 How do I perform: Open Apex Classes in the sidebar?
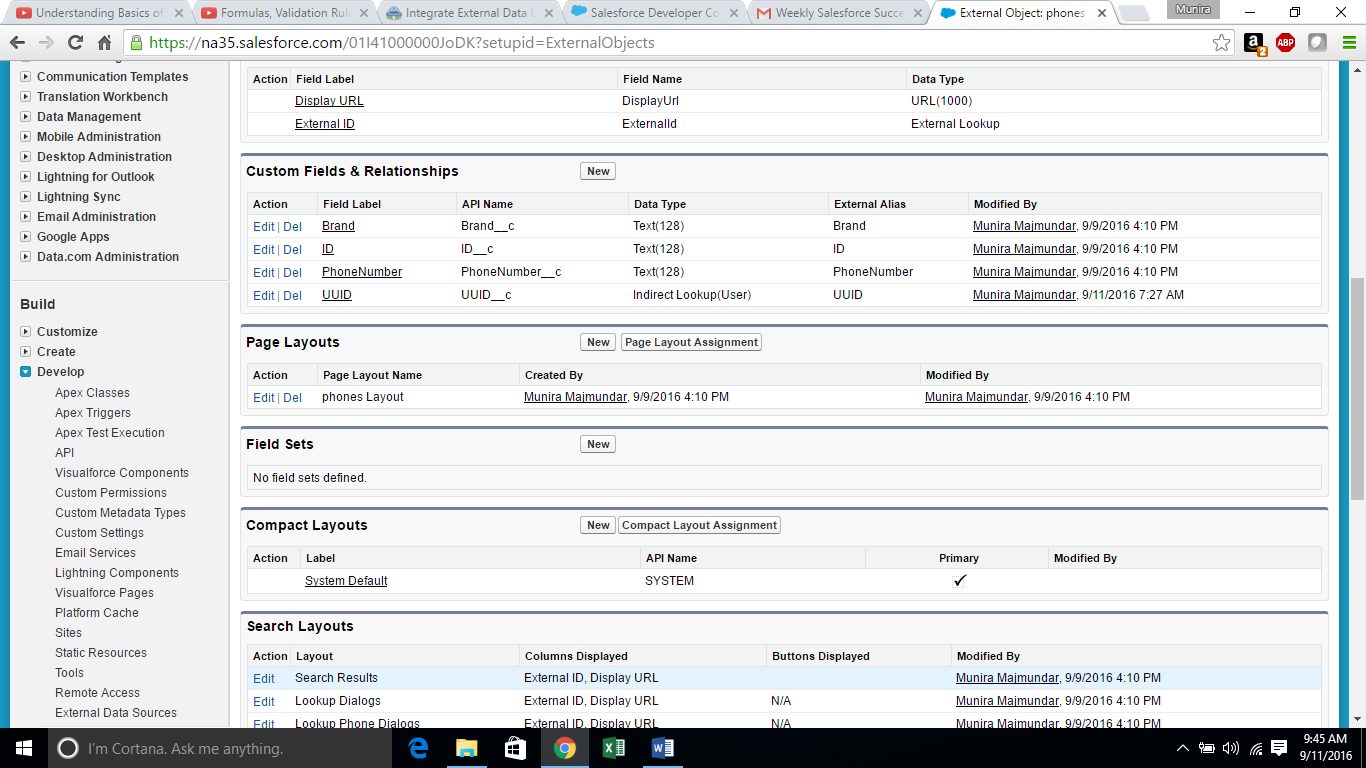pyautogui.click(x=92, y=393)
